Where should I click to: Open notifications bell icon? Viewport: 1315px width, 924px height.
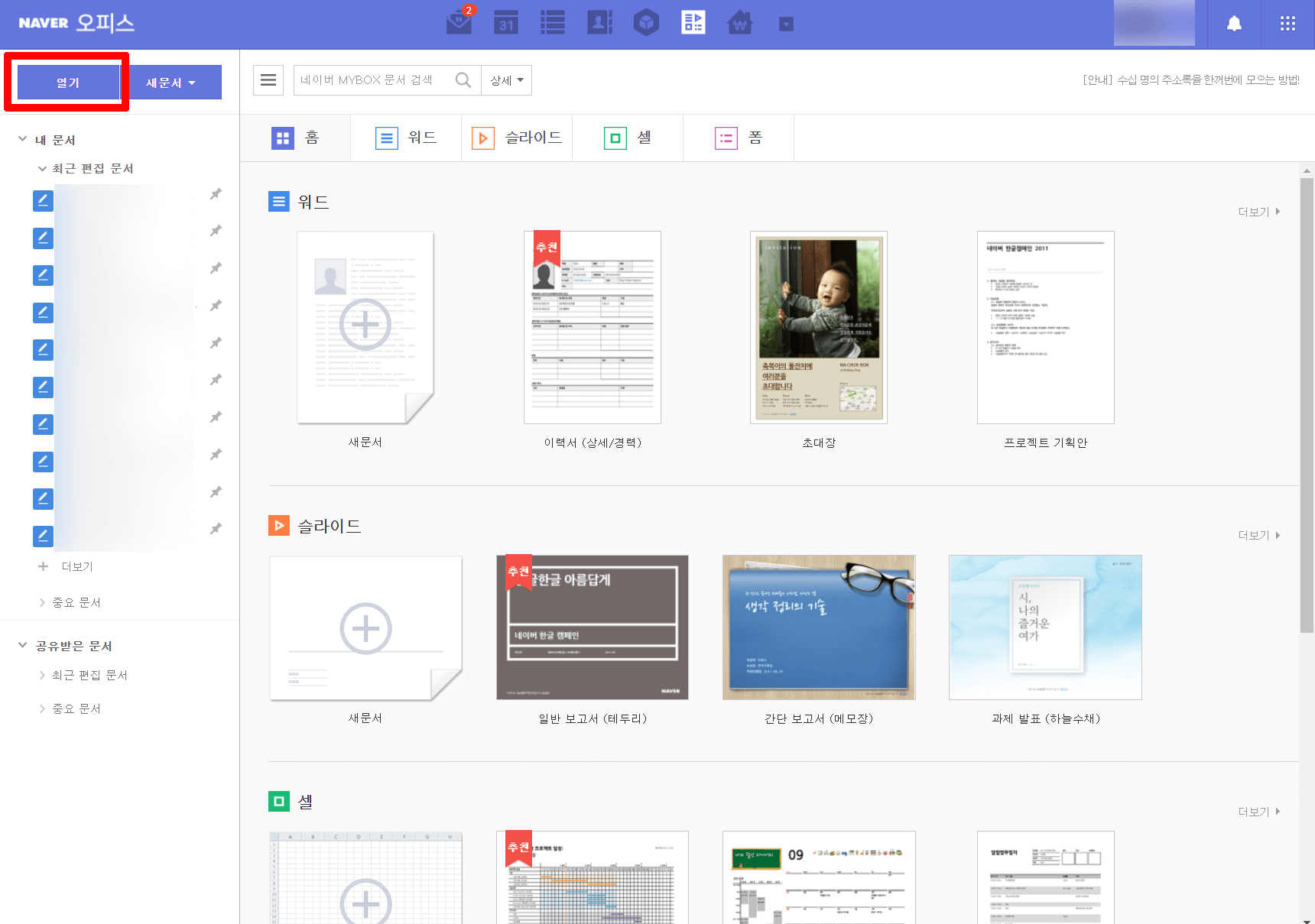[1234, 24]
